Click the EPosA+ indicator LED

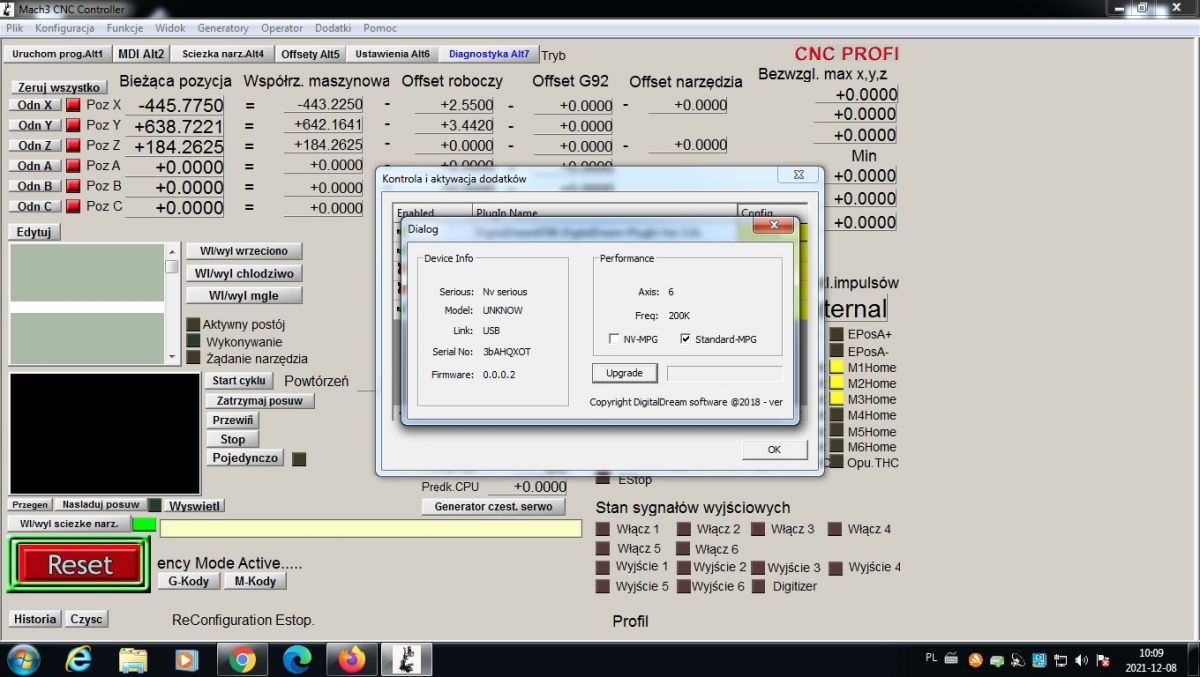coord(837,334)
